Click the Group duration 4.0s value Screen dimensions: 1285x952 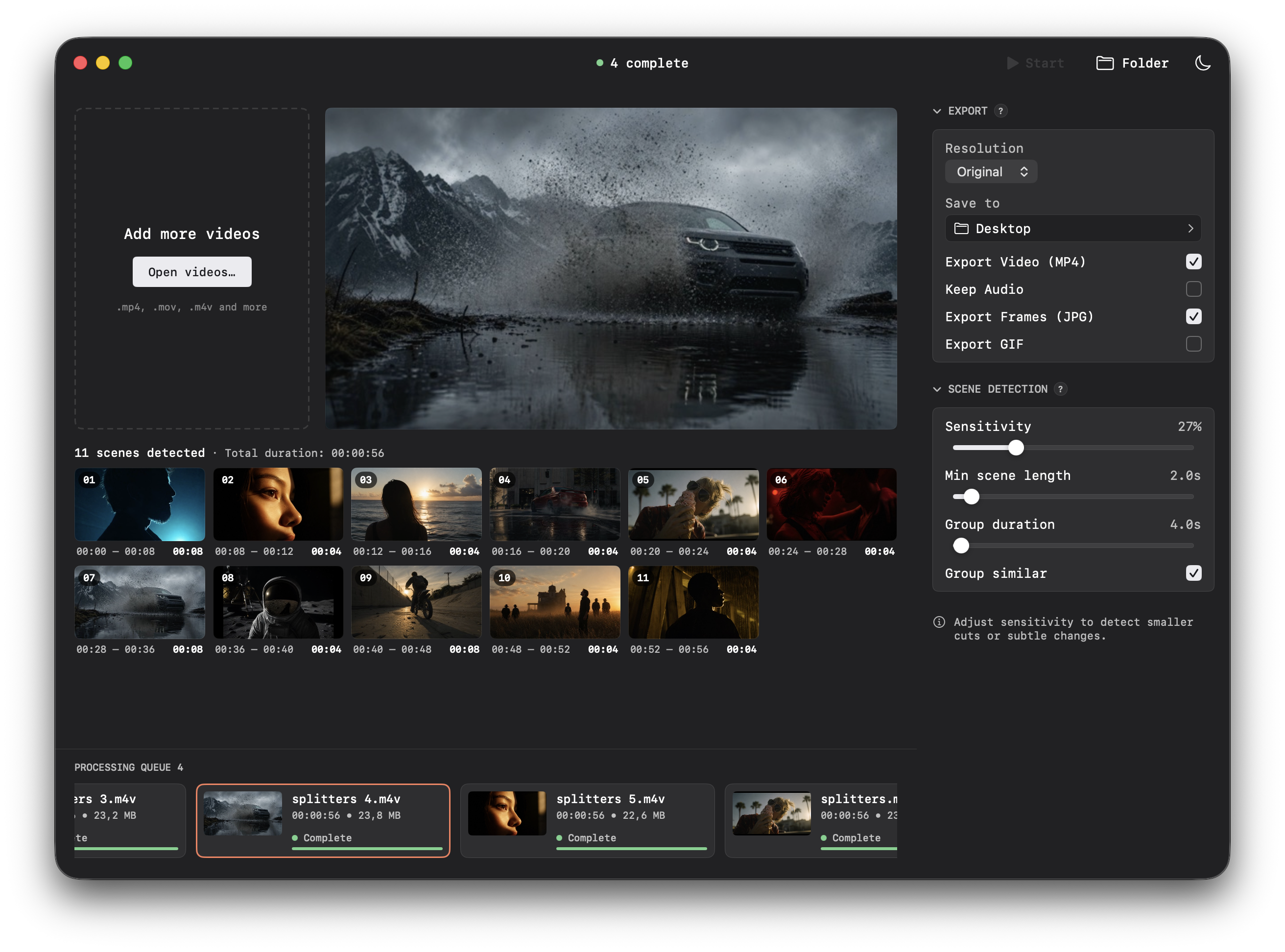1185,524
